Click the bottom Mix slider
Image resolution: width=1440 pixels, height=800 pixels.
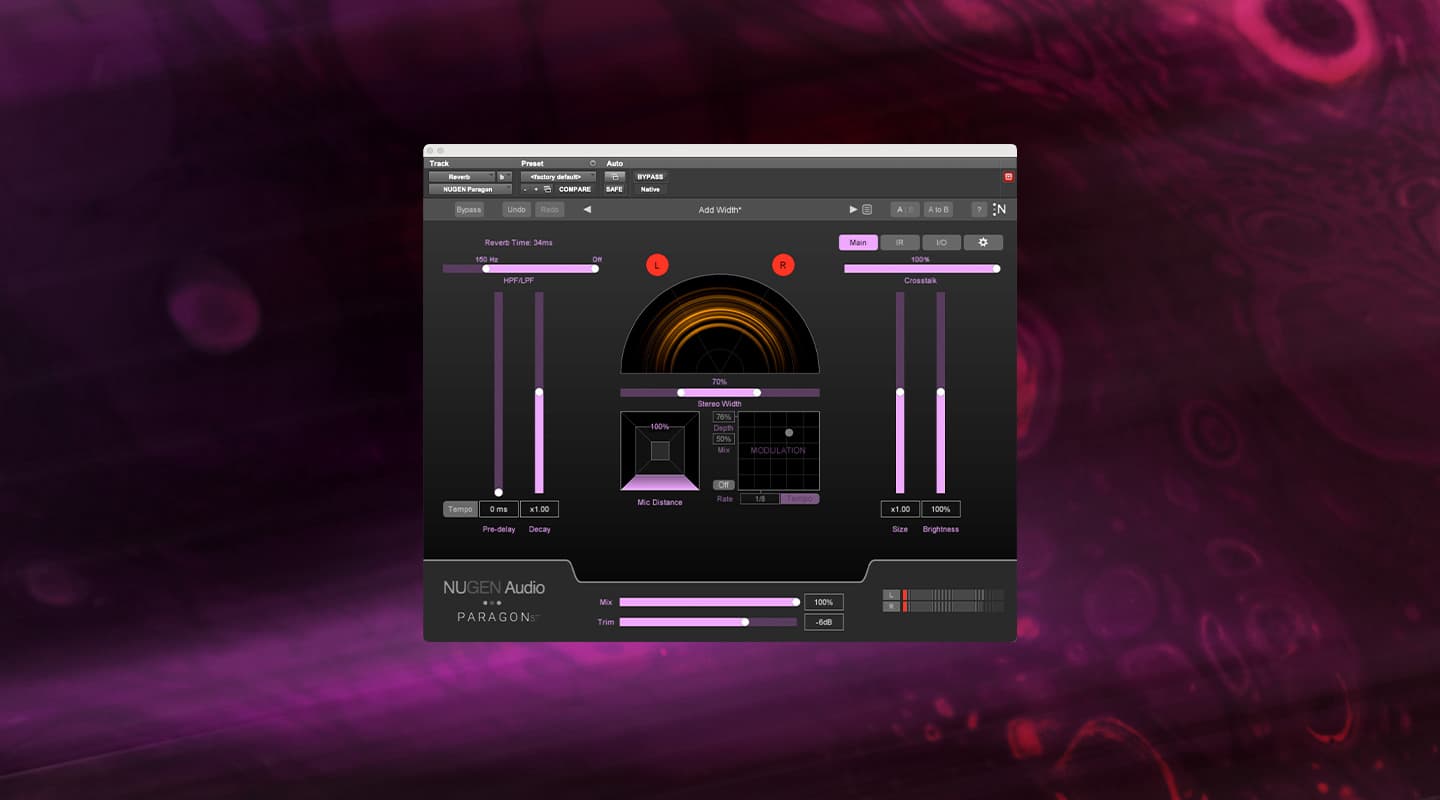click(x=710, y=602)
